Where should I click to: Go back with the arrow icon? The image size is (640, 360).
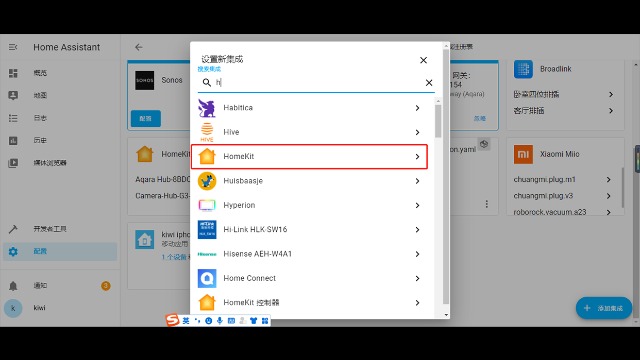[139, 47]
